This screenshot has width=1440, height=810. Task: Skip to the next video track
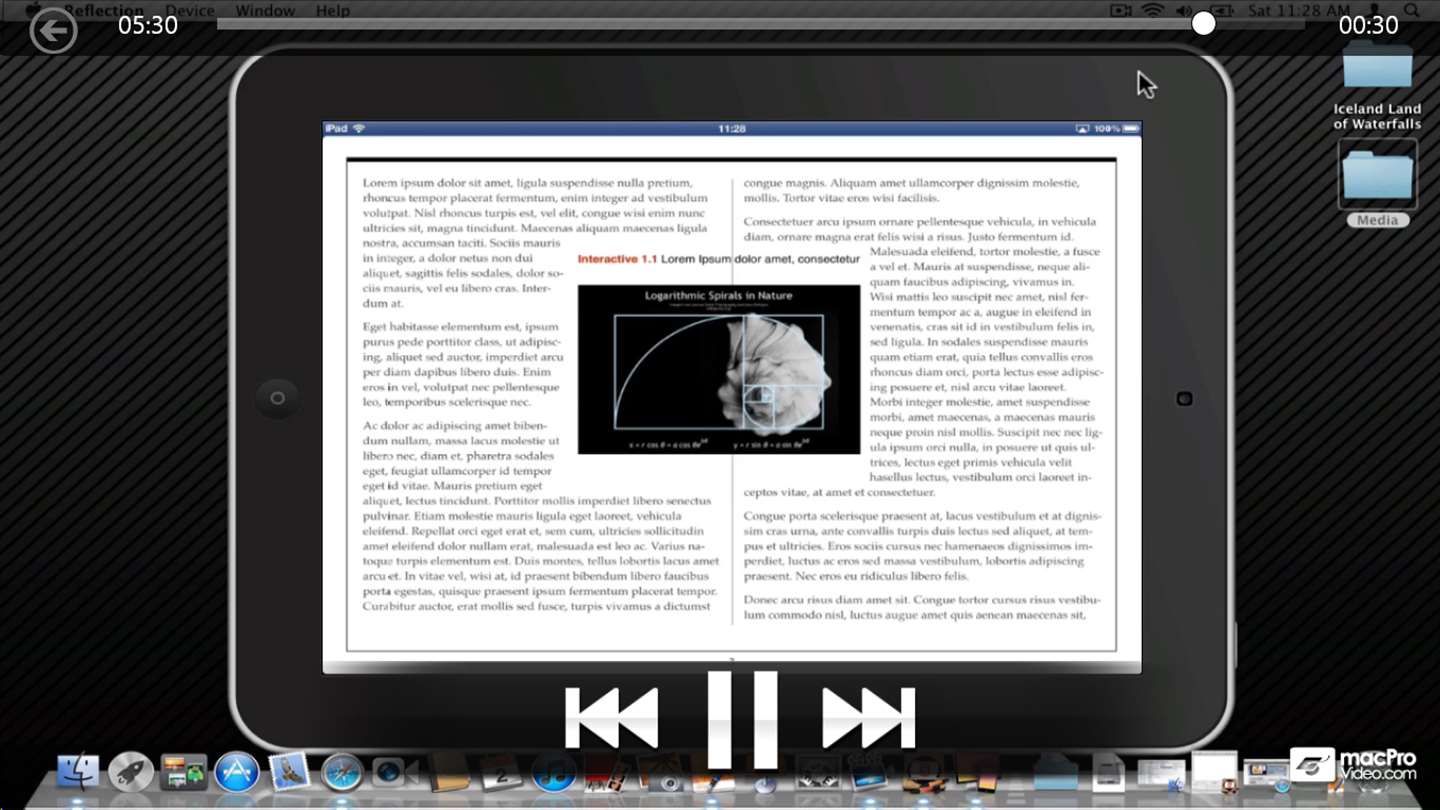pos(869,718)
